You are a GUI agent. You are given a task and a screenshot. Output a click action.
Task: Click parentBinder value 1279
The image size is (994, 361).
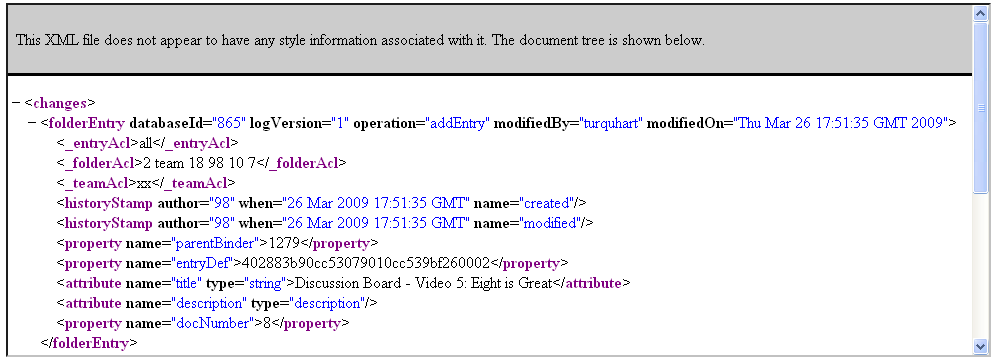point(285,244)
